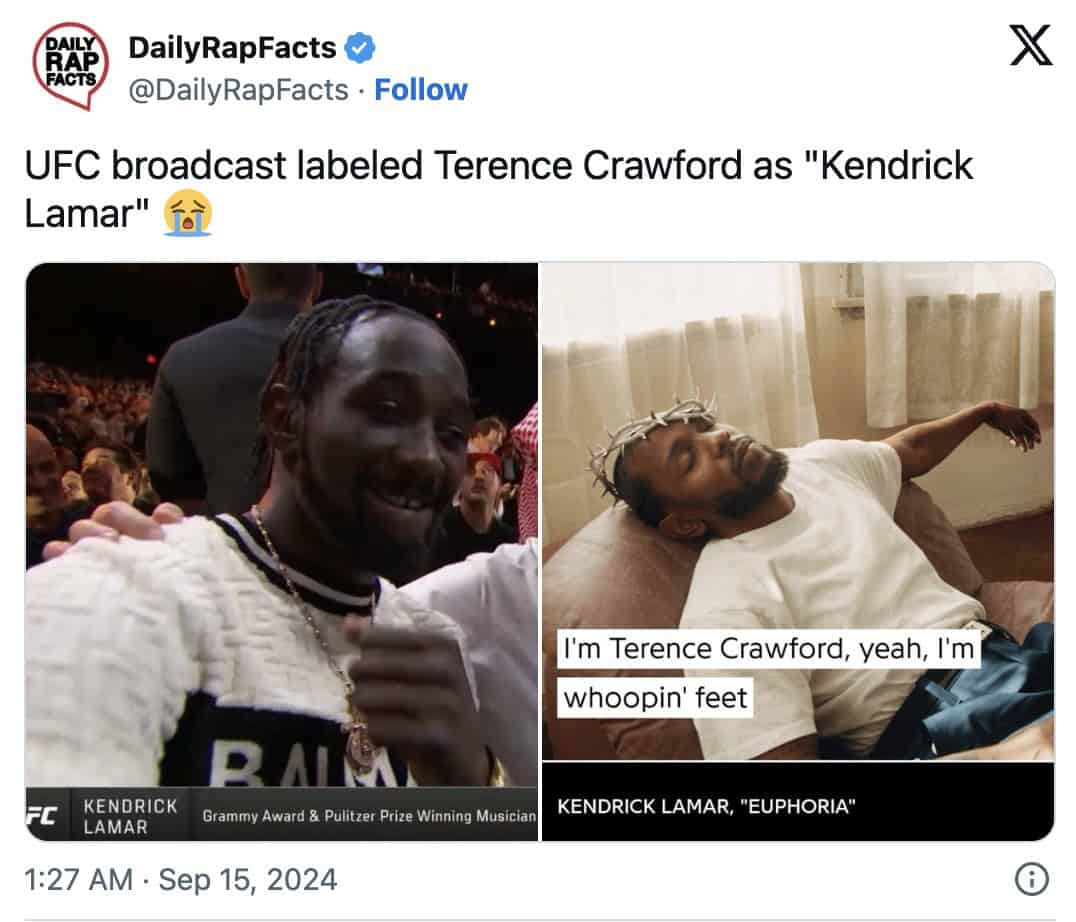This screenshot has width=1076, height=922.
Task: Open the right Euphoria lyric image
Action: [x=798, y=552]
